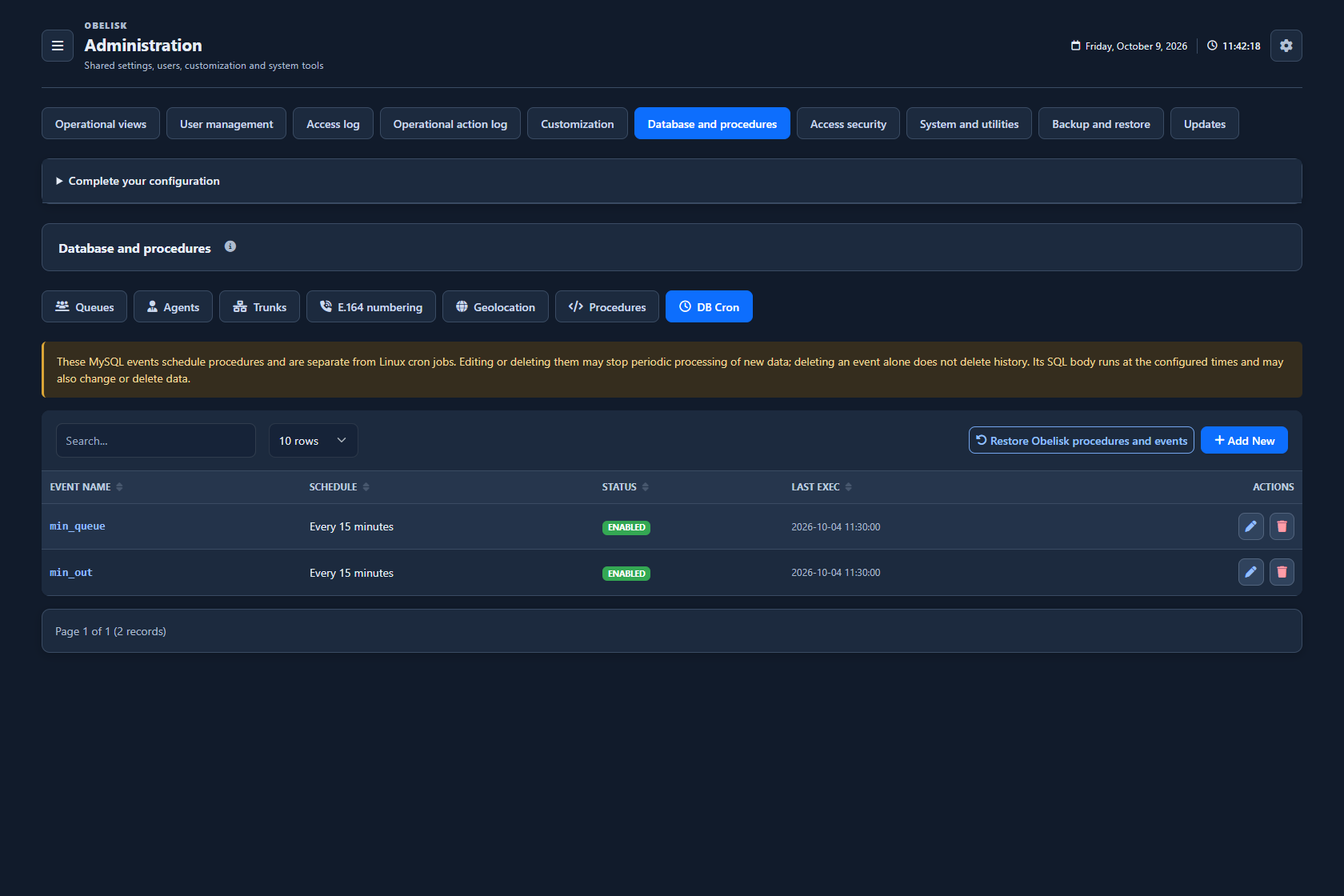Open the Geolocation sub-tab
The height and width of the screenshot is (896, 1344).
click(495, 306)
